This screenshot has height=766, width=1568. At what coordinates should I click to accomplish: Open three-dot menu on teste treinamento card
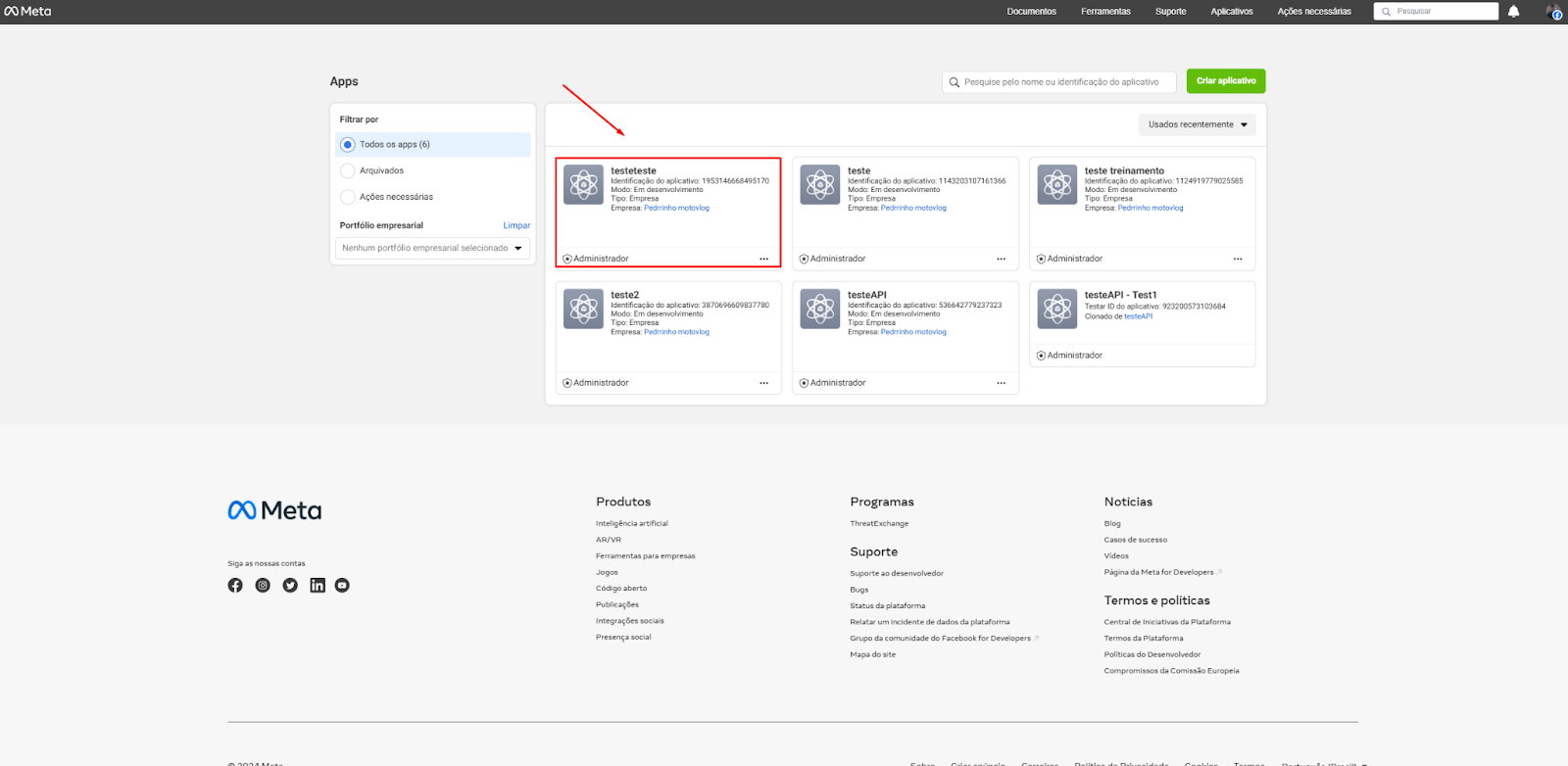[1238, 260]
